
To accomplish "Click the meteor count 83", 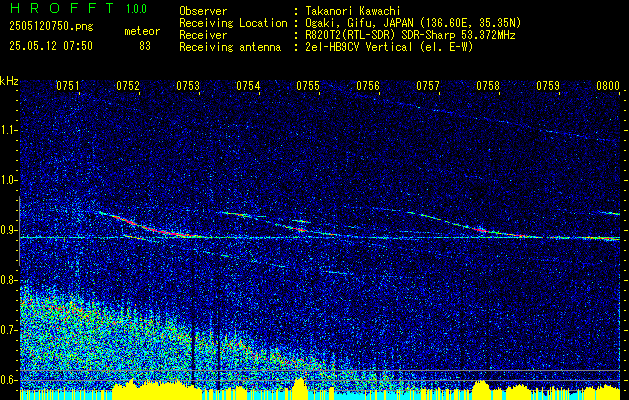I will [x=145, y=46].
